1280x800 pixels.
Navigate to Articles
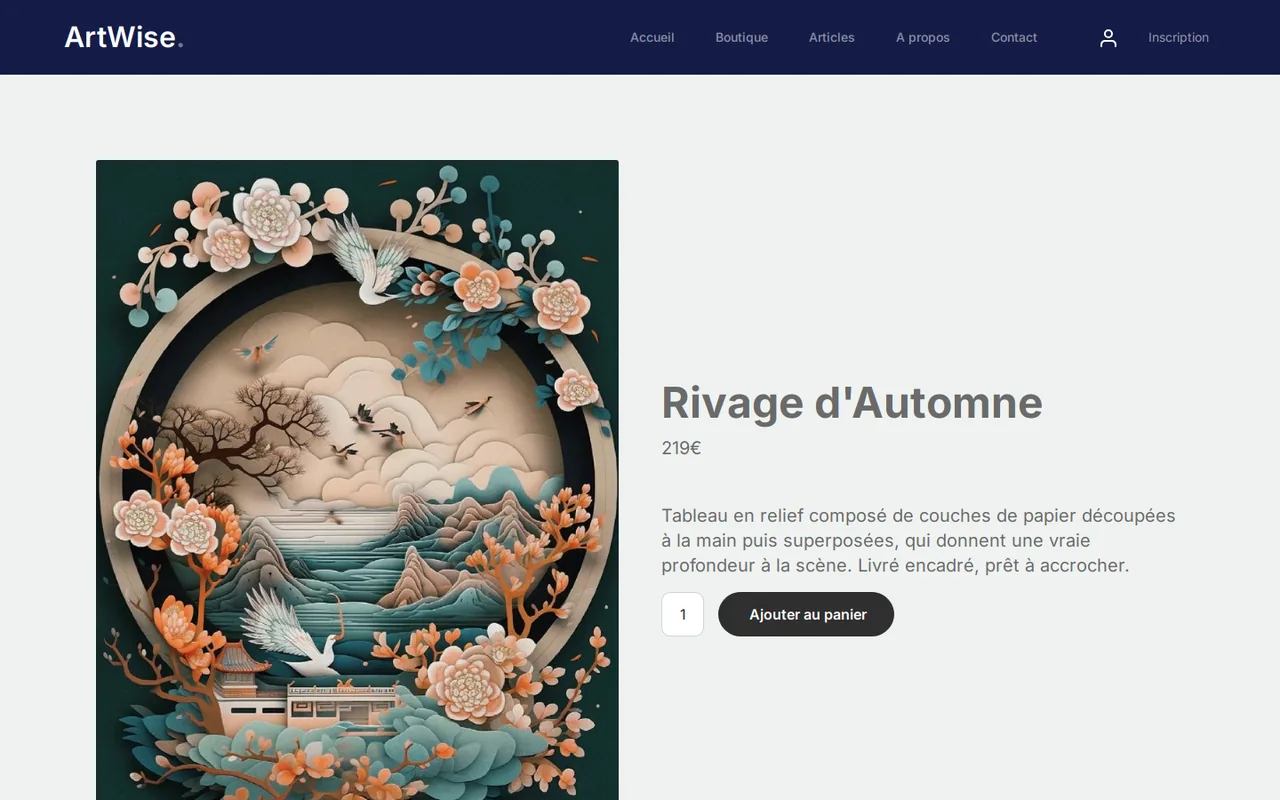tap(832, 37)
